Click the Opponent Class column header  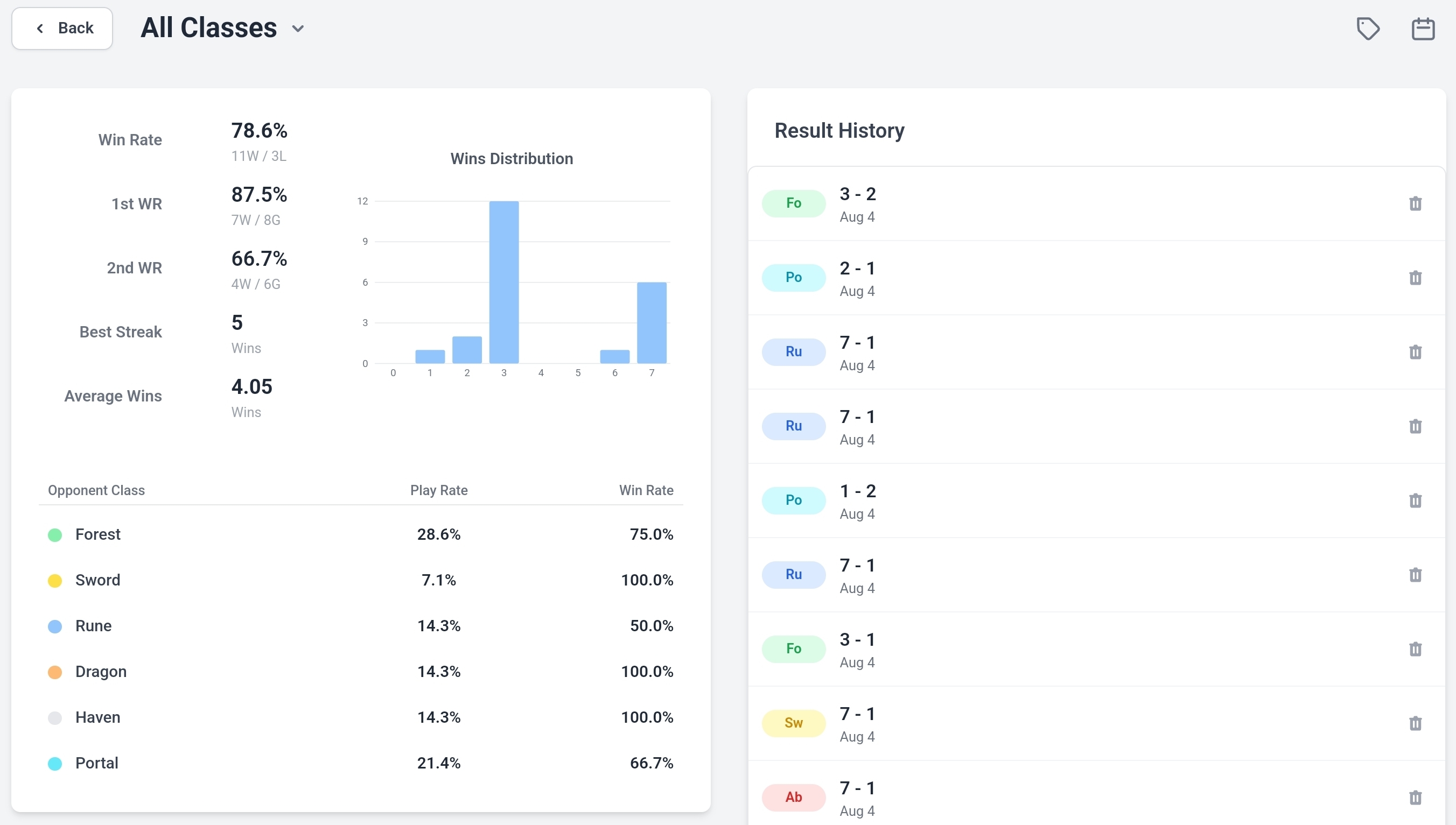pos(96,490)
